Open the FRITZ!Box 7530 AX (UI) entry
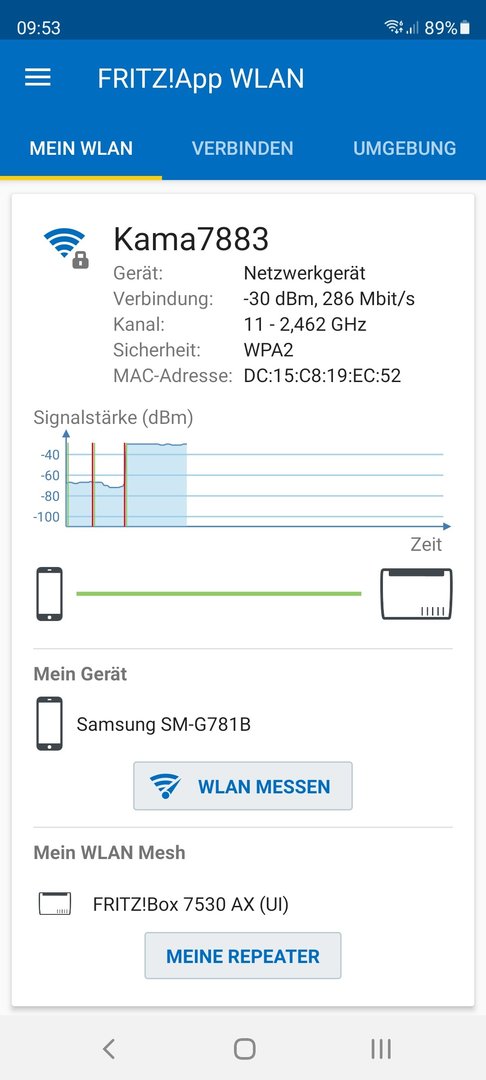The width and height of the screenshot is (486, 1080). (x=191, y=904)
